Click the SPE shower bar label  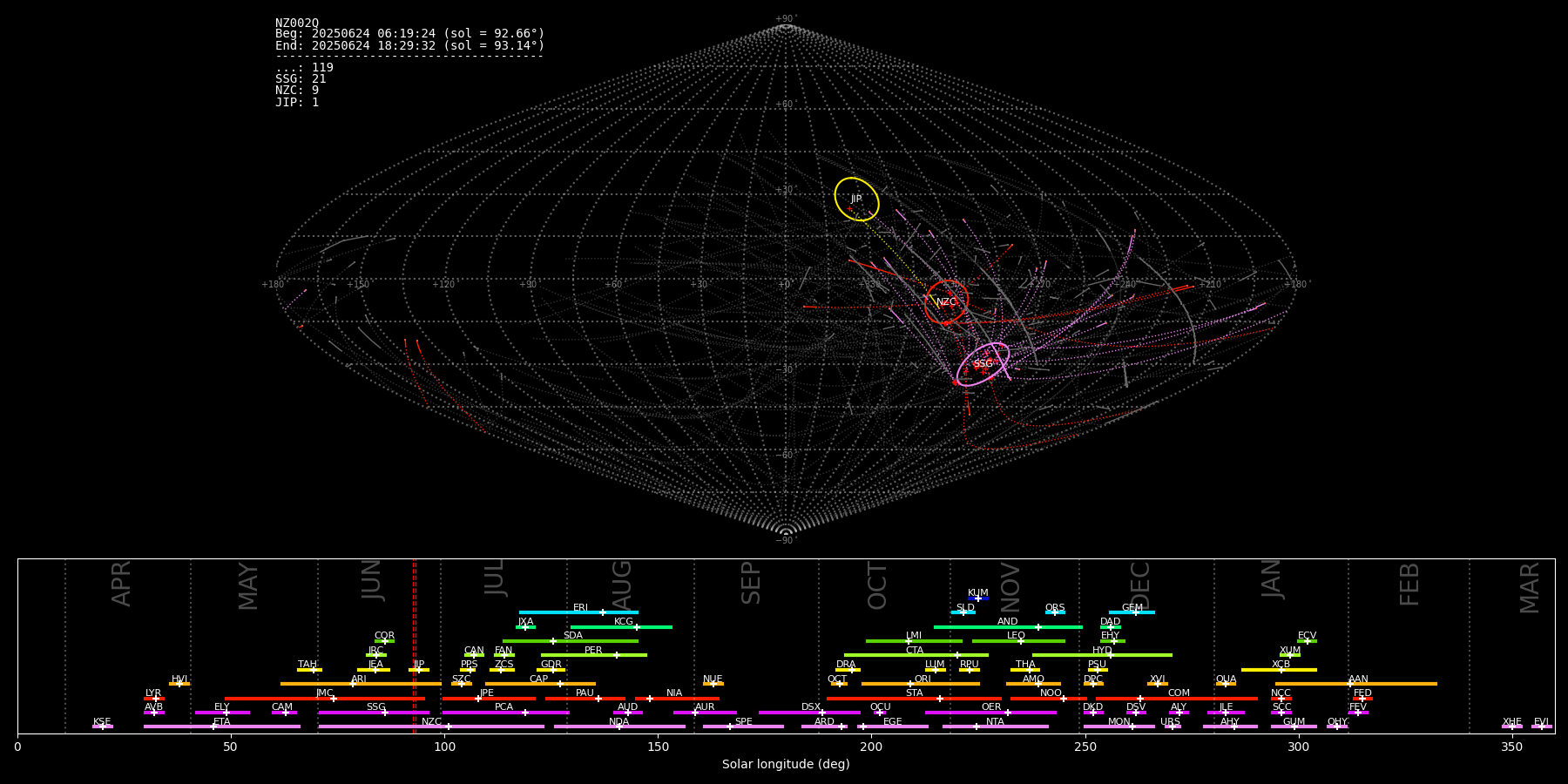click(744, 722)
